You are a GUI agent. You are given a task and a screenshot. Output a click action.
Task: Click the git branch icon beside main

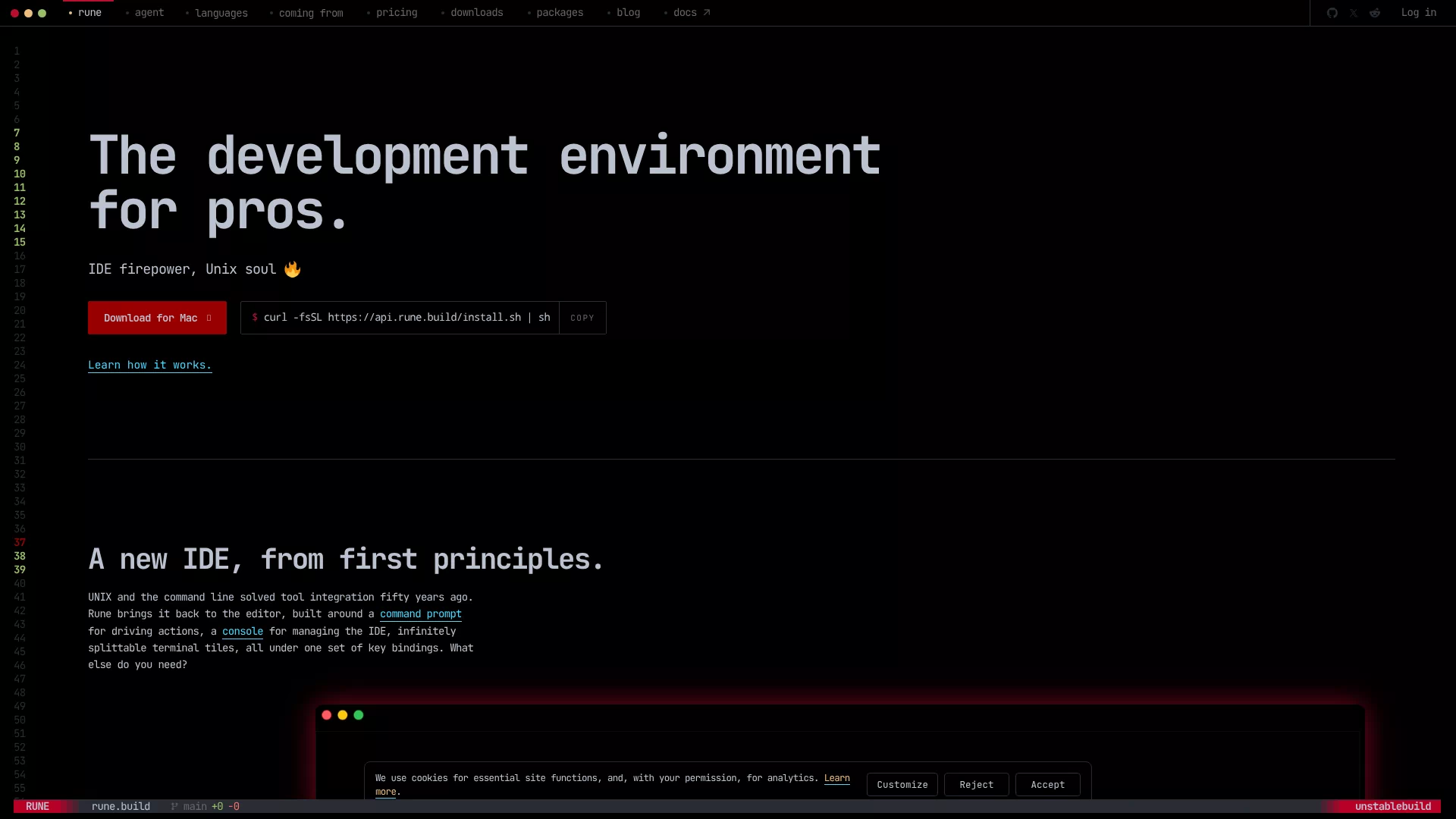tap(174, 806)
